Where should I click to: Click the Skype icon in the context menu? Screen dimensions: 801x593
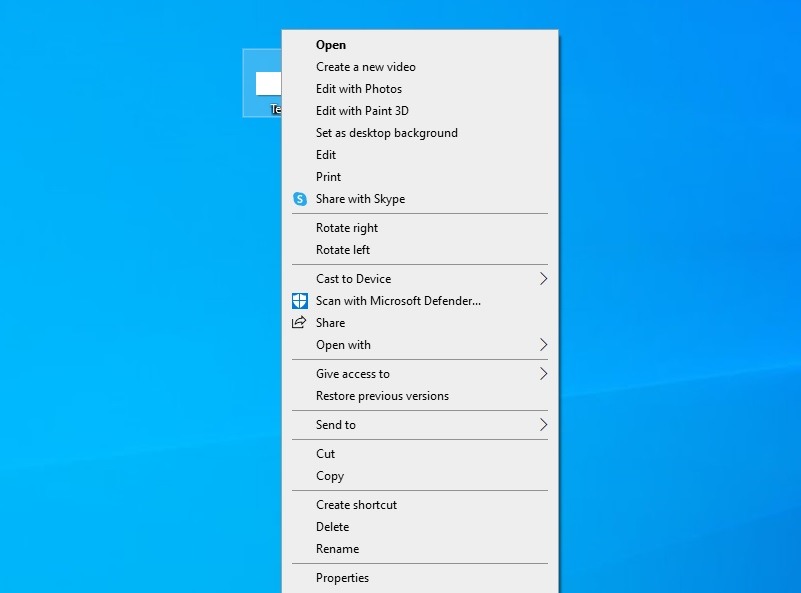299,199
